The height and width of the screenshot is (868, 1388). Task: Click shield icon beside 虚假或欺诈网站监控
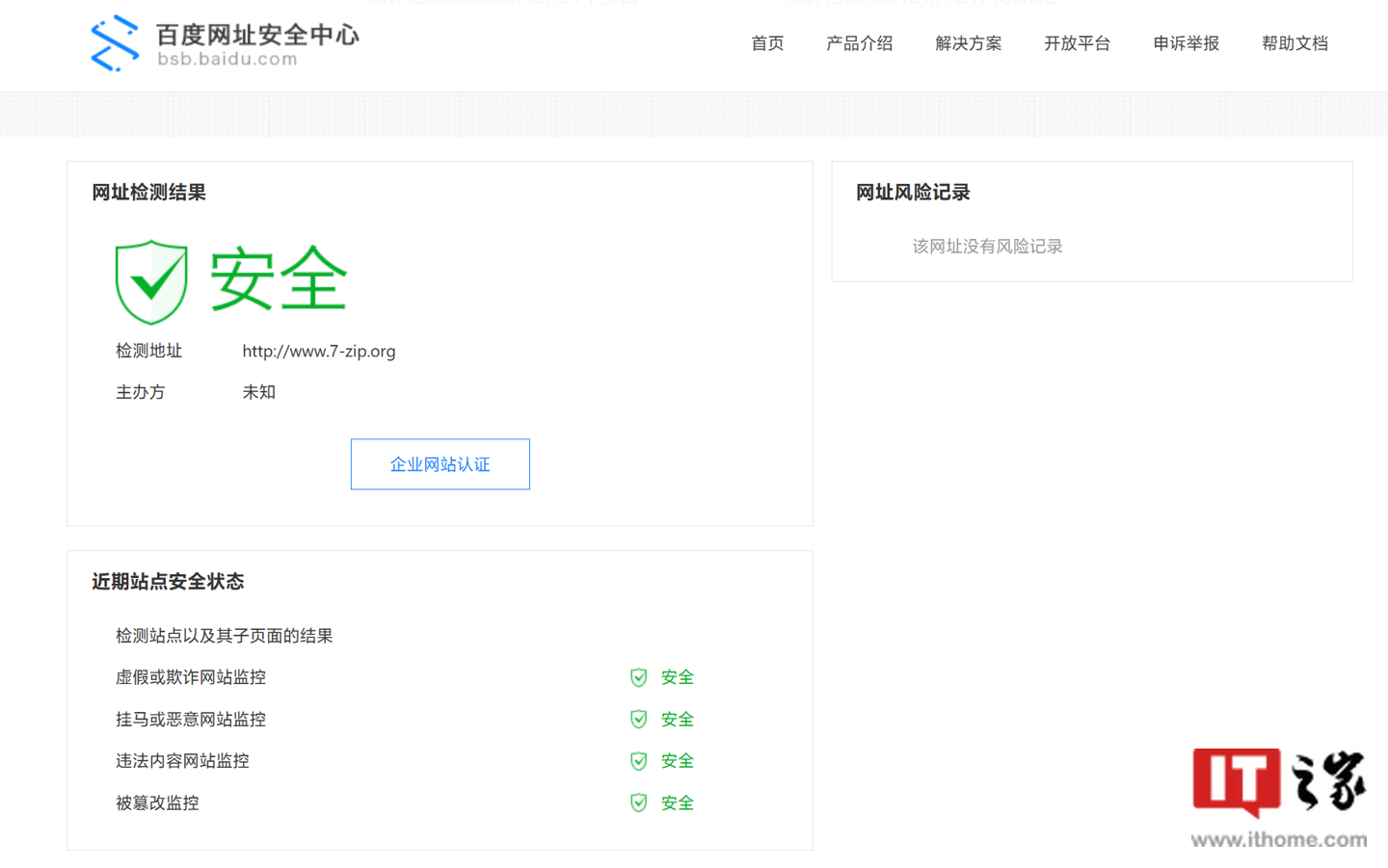tap(638, 677)
